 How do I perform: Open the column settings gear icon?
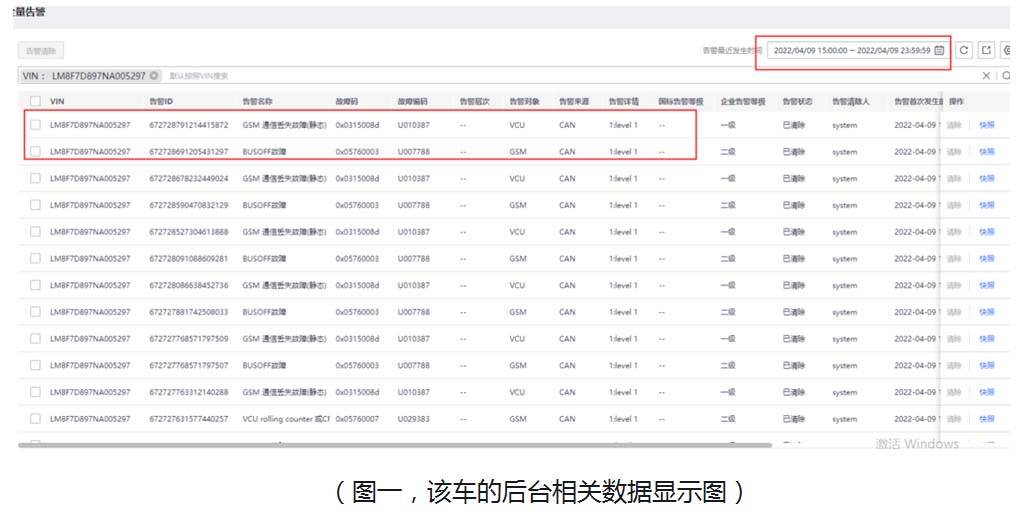(x=1007, y=50)
